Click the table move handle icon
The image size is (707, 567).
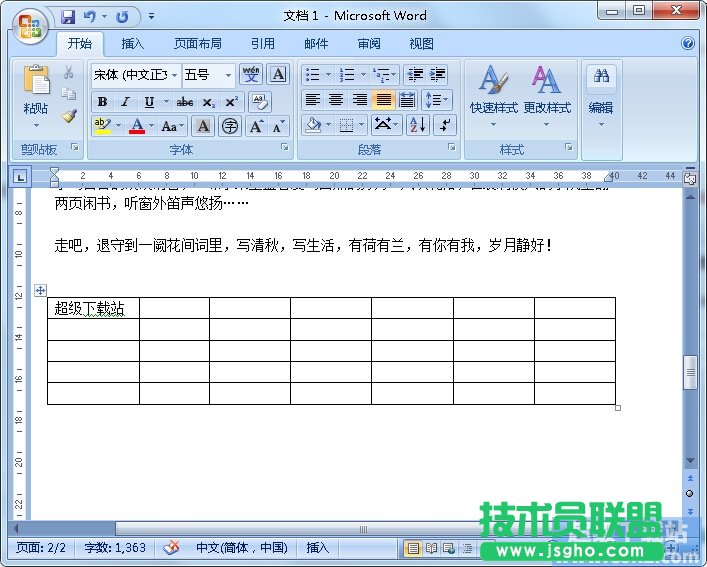pyautogui.click(x=40, y=290)
